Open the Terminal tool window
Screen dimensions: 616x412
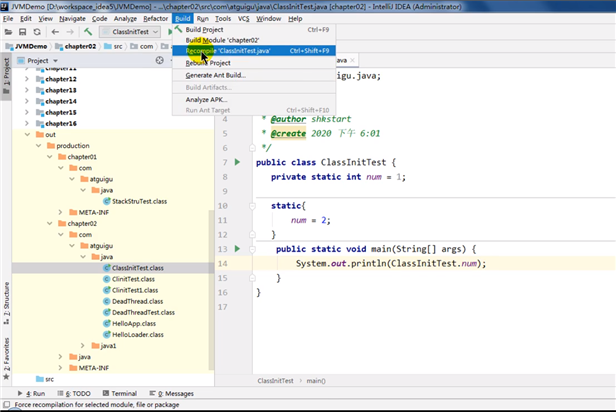point(120,393)
